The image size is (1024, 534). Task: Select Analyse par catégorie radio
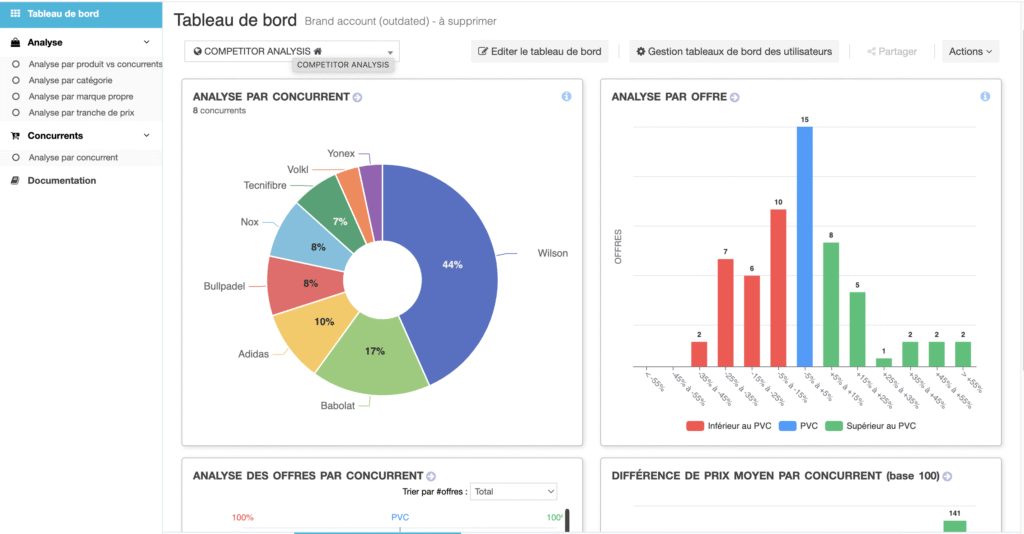16,80
